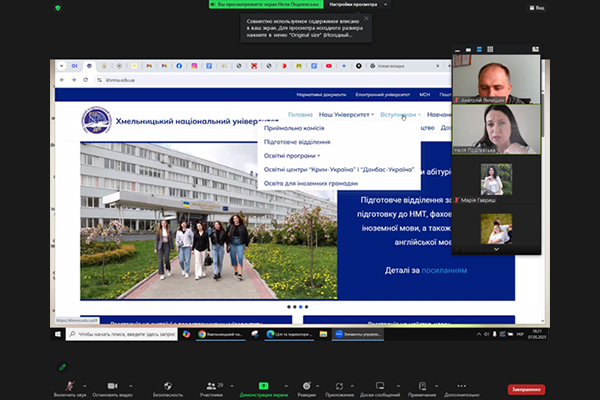Reload page in shared browser

point(85,80)
